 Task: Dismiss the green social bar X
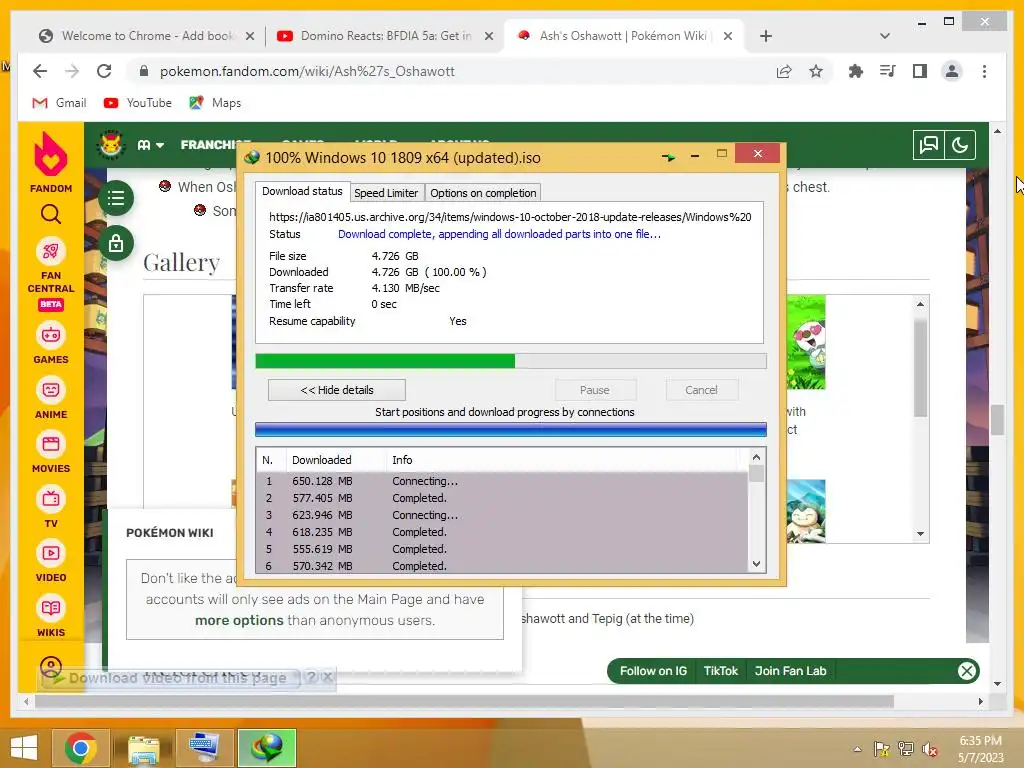967,671
